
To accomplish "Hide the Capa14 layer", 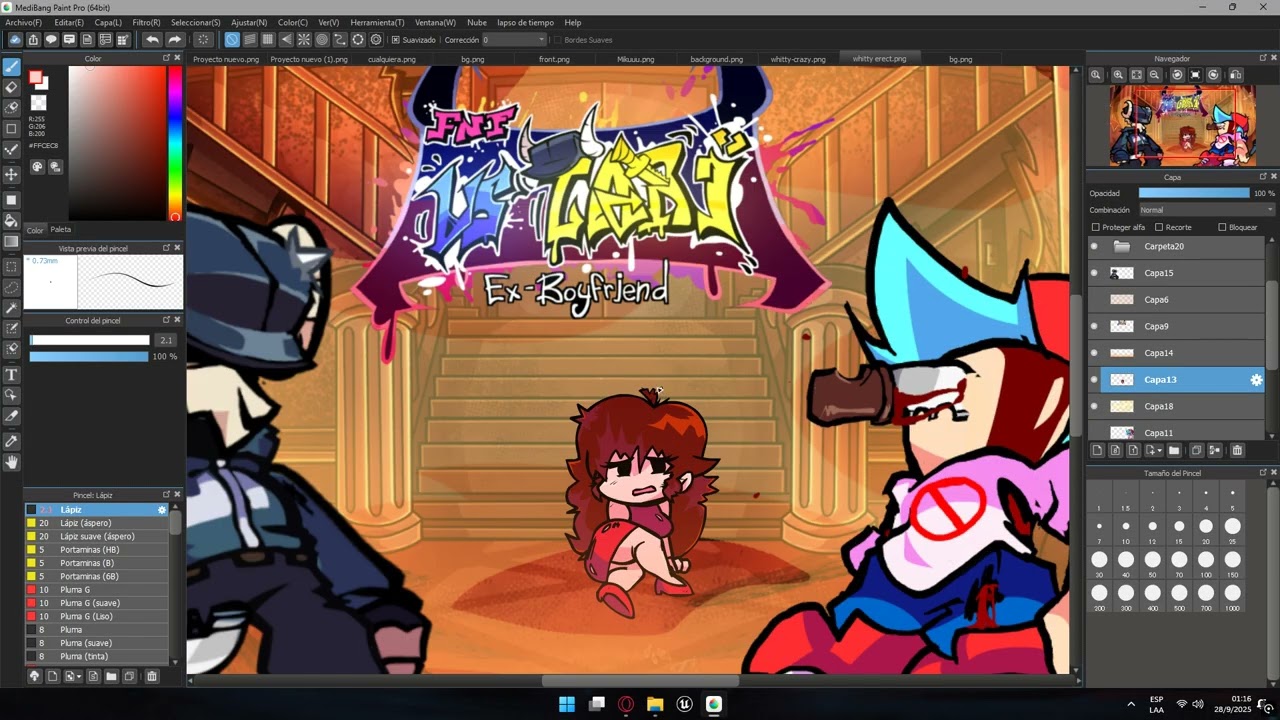I will [1094, 353].
